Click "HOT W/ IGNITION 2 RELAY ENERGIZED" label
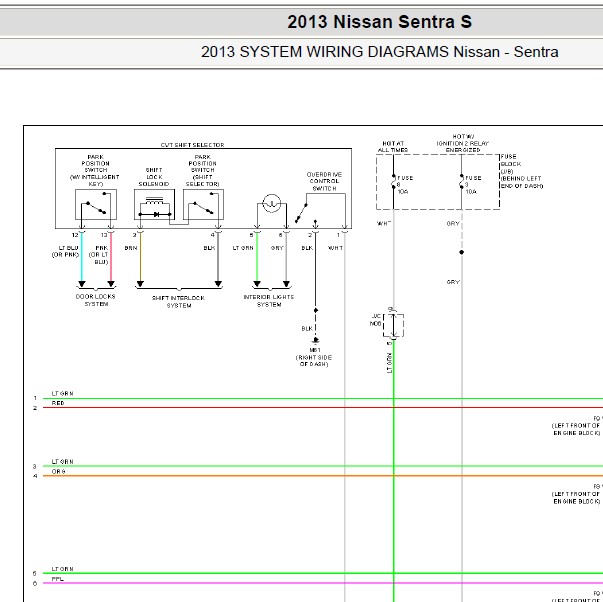Screen dimensions: 603x602 [x=463, y=143]
